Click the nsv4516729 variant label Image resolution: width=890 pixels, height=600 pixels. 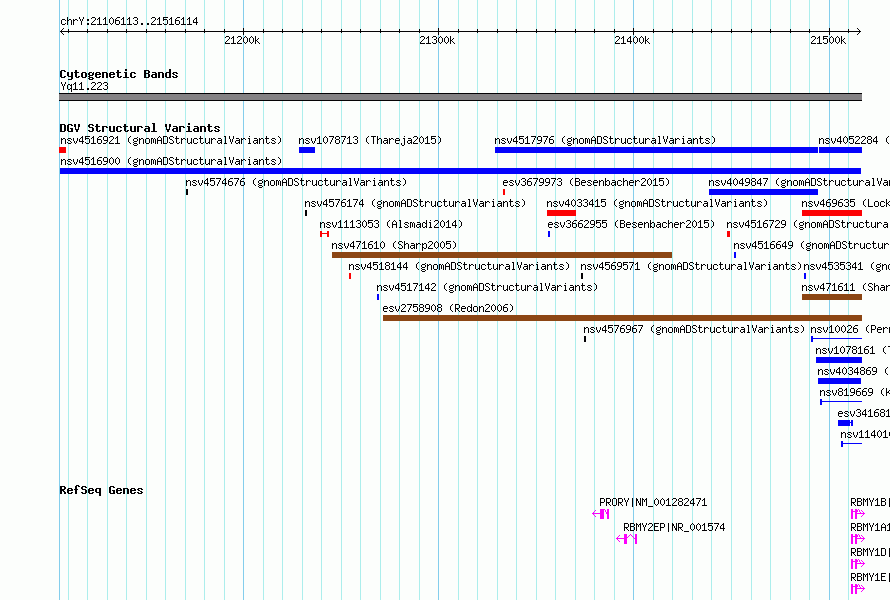808,224
